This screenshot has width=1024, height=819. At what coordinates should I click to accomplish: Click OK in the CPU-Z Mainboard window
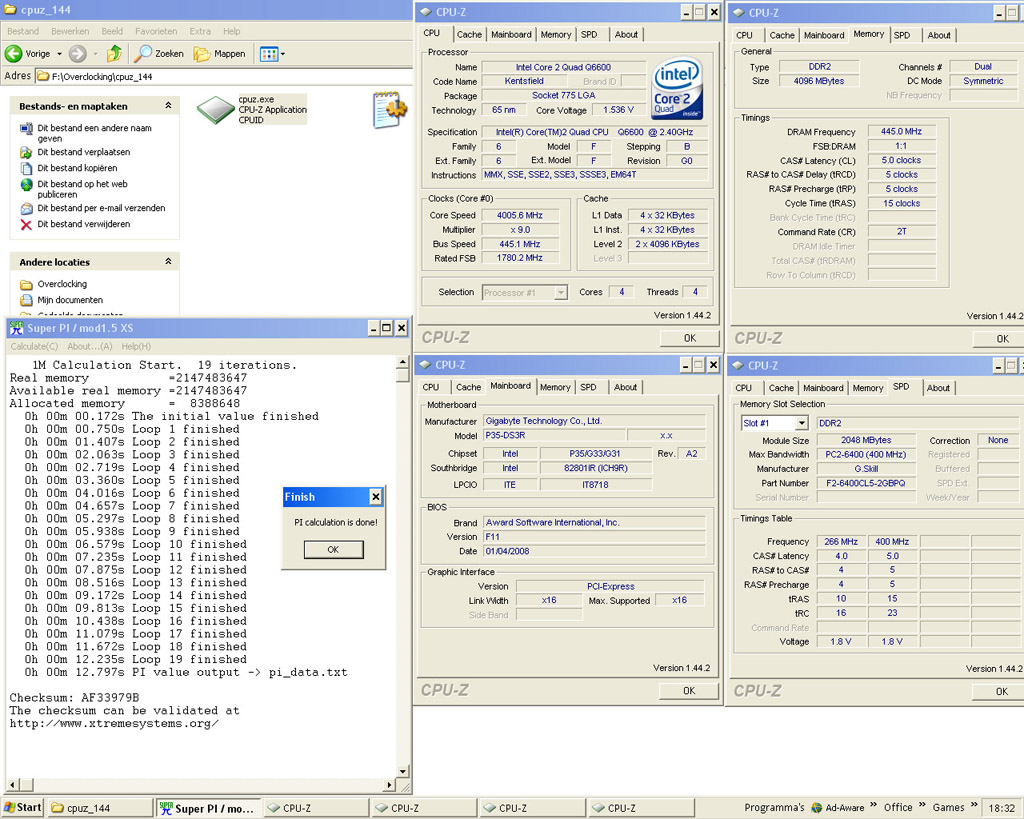(689, 690)
